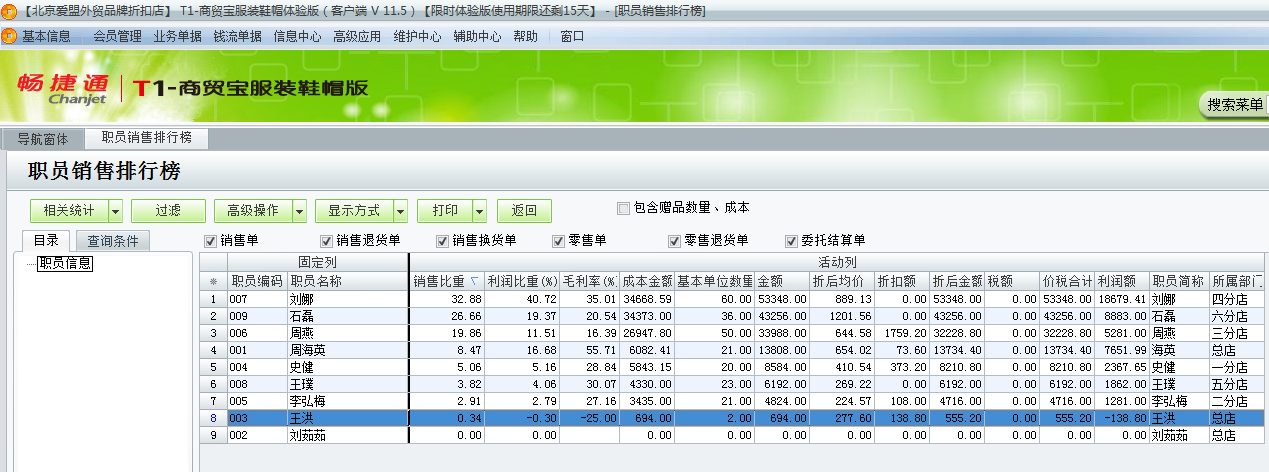Click row number 5 header

213,367
